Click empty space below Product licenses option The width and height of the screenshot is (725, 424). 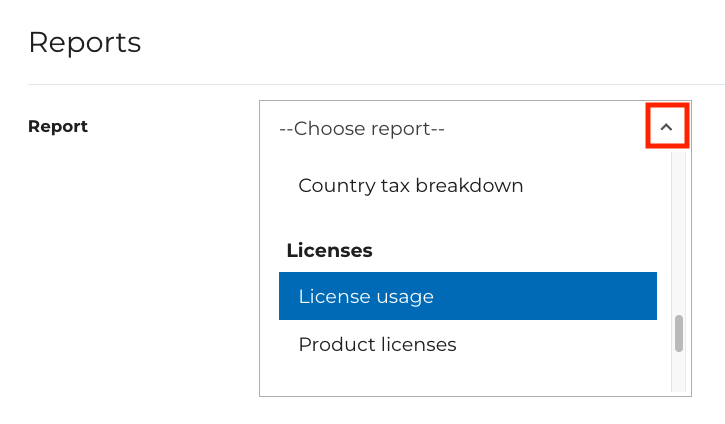coord(467,381)
